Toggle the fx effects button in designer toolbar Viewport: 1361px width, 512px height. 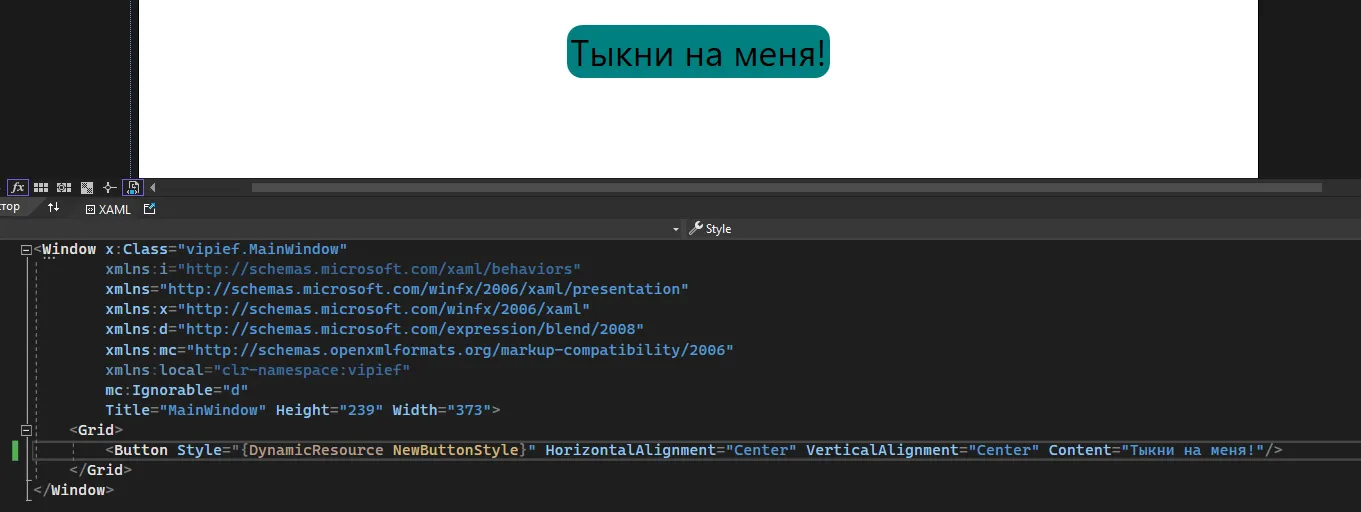click(18, 187)
